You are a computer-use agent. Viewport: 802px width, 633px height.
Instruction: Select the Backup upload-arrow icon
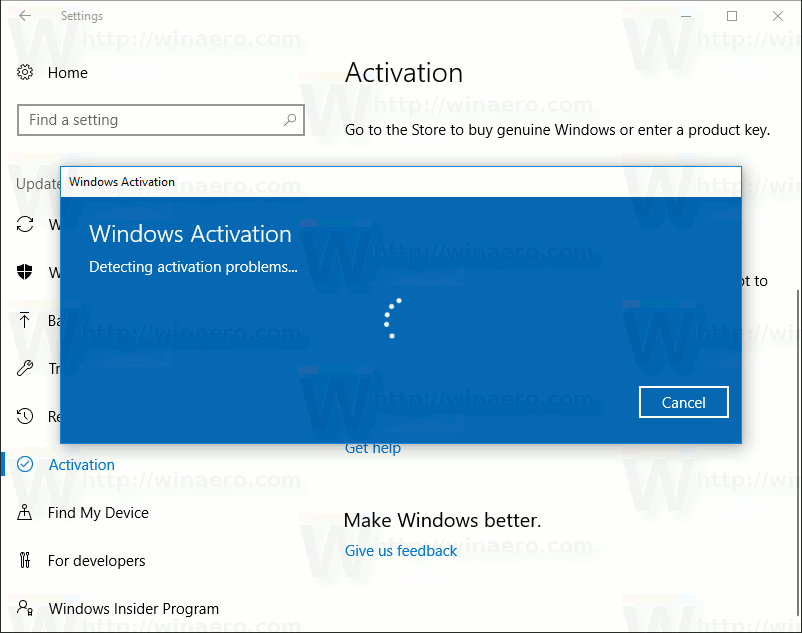(x=24, y=321)
